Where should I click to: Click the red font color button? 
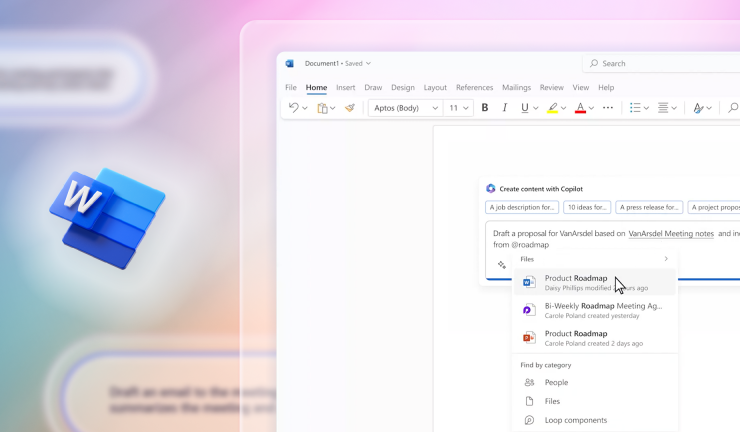[580, 108]
